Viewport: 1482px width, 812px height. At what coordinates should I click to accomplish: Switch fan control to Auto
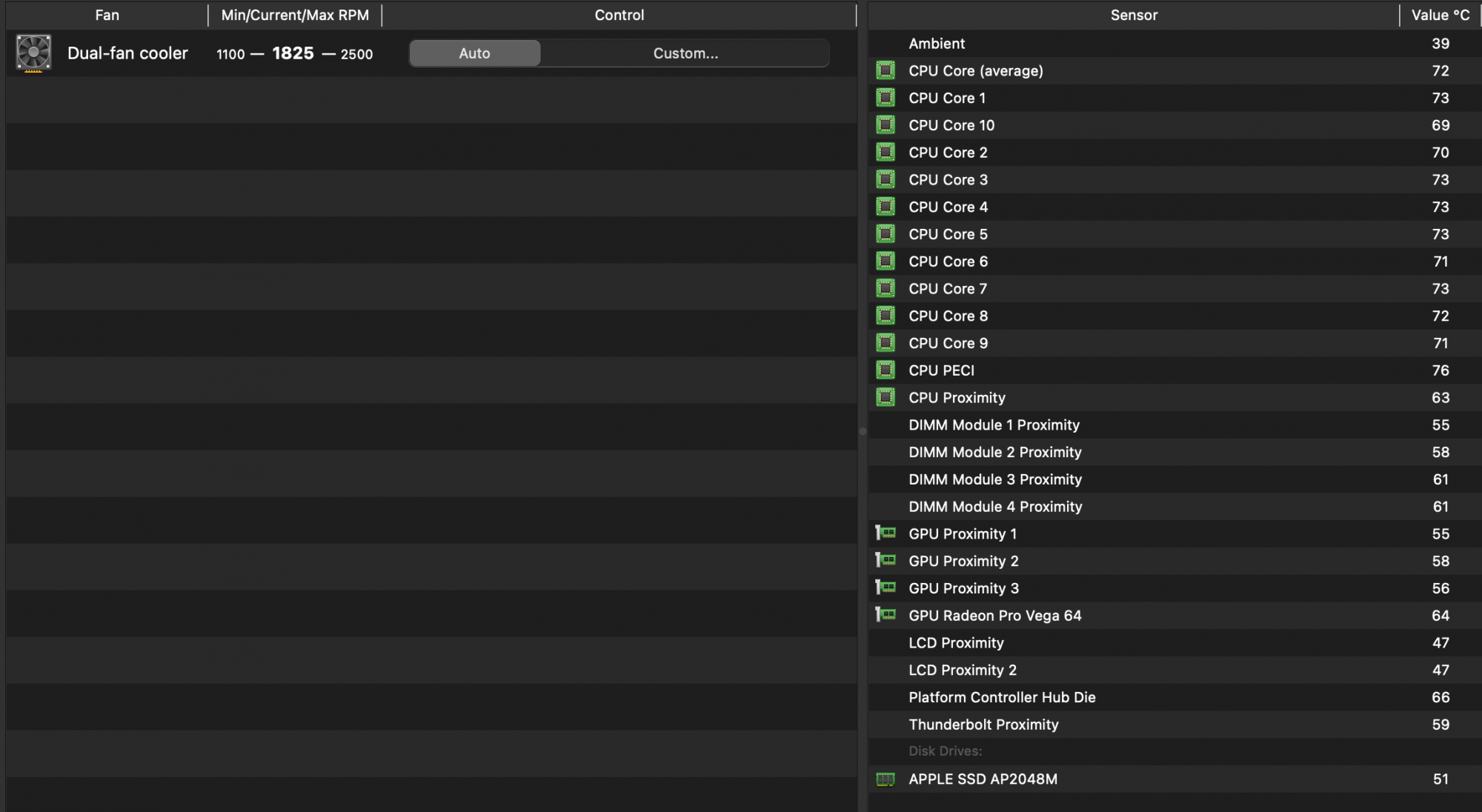click(x=474, y=53)
